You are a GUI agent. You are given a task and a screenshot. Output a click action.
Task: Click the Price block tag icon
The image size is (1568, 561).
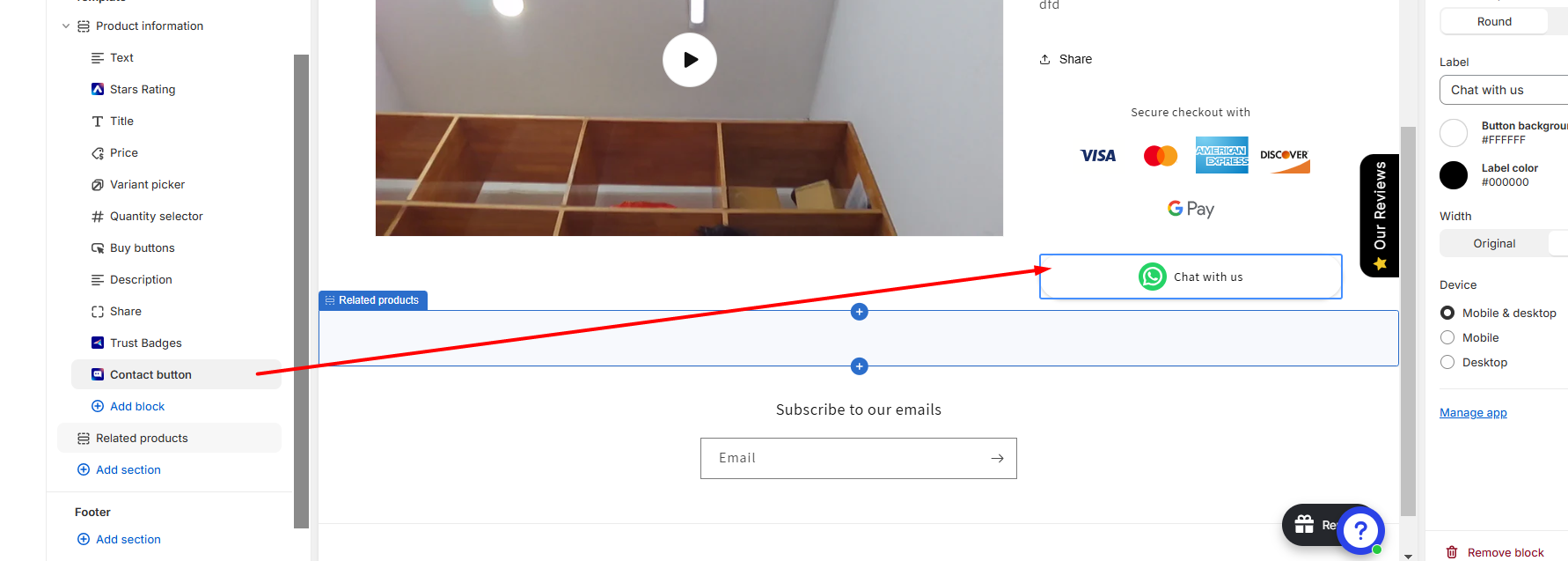[x=98, y=153]
